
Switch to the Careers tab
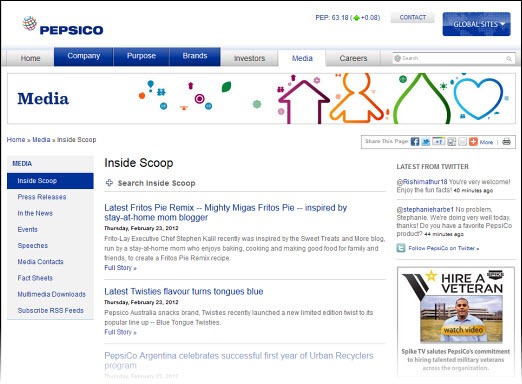click(353, 58)
